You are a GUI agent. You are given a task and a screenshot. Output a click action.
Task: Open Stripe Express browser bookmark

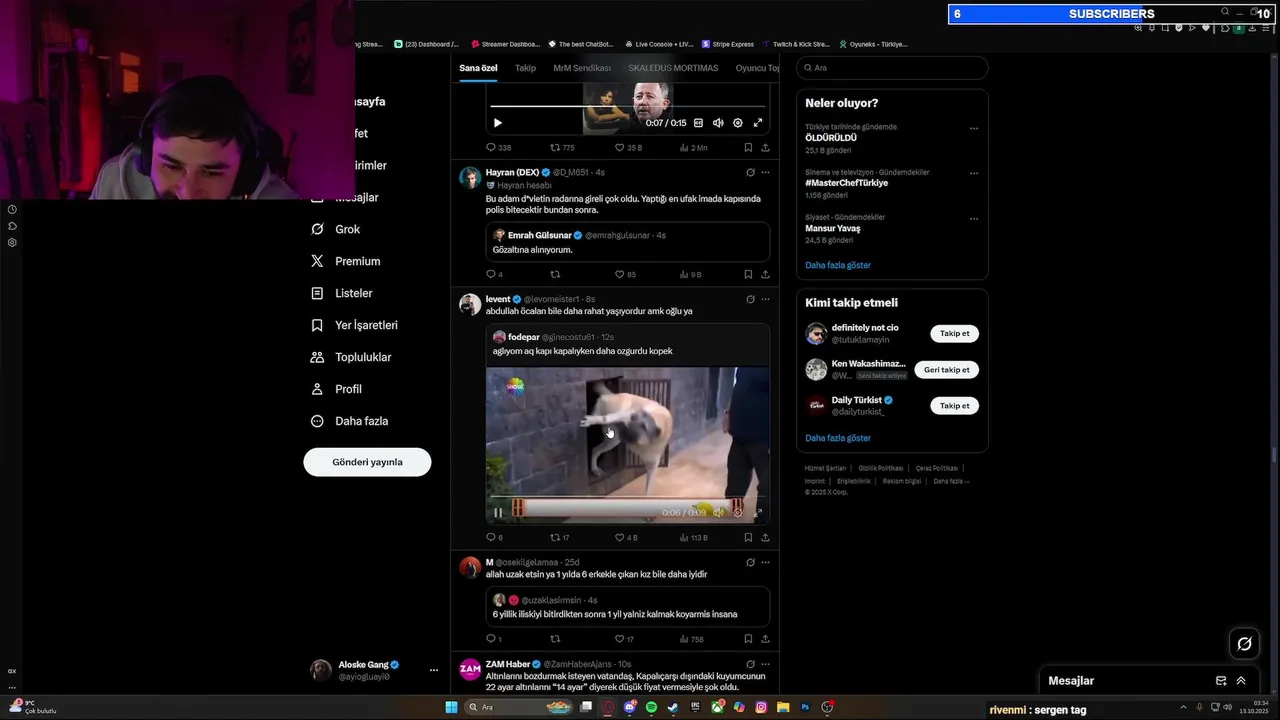[728, 44]
